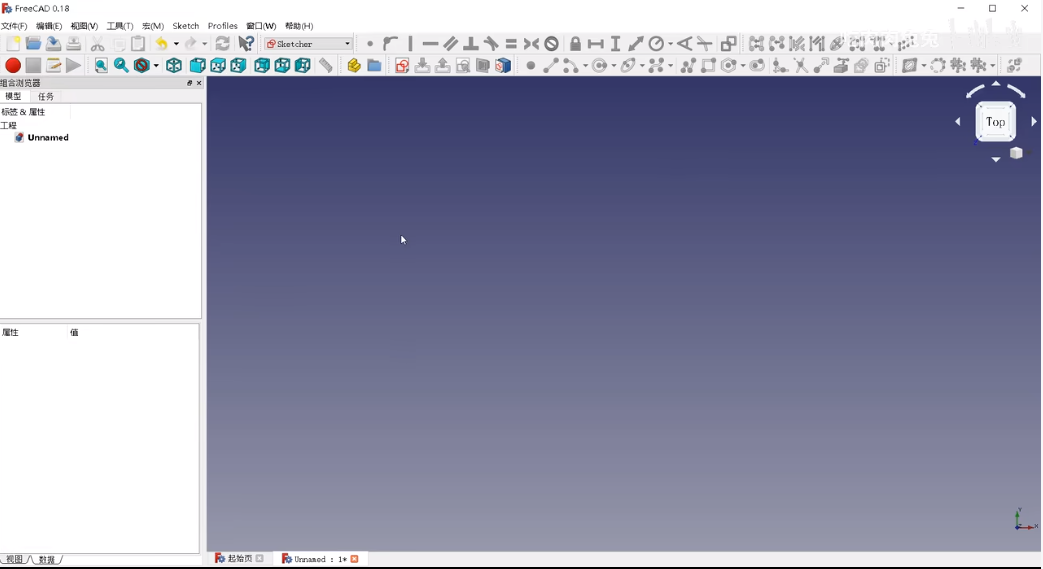Apply the equal constraint
The height and width of the screenshot is (569, 1043).
pyautogui.click(x=511, y=44)
